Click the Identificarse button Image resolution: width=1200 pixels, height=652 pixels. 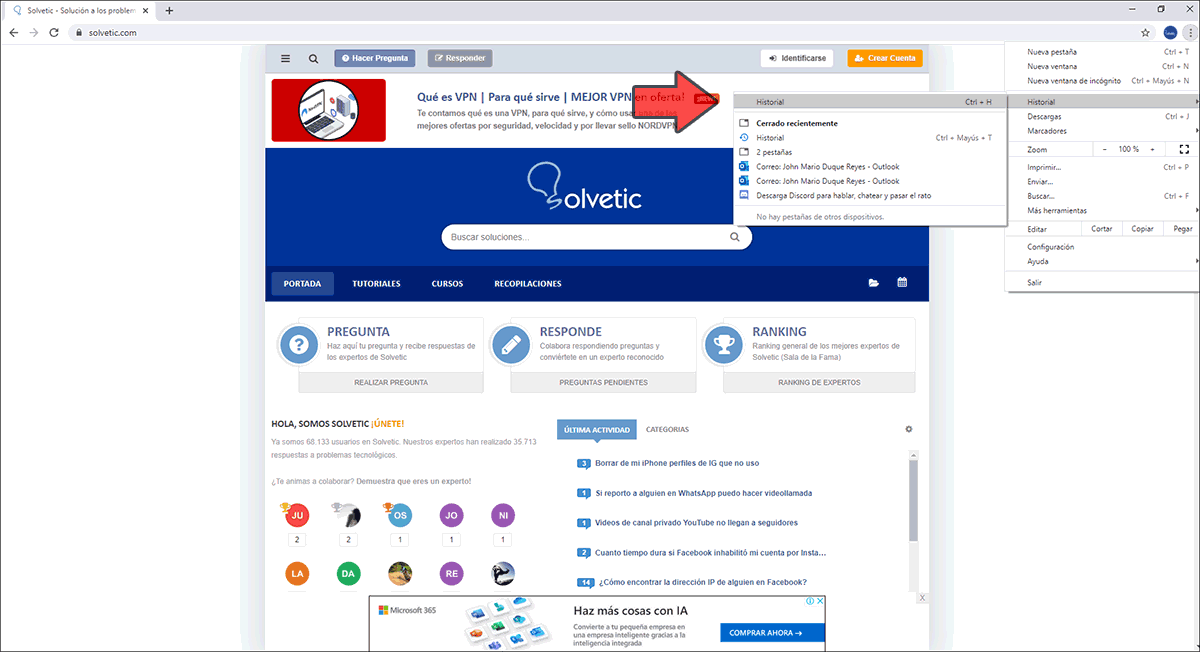coord(797,58)
